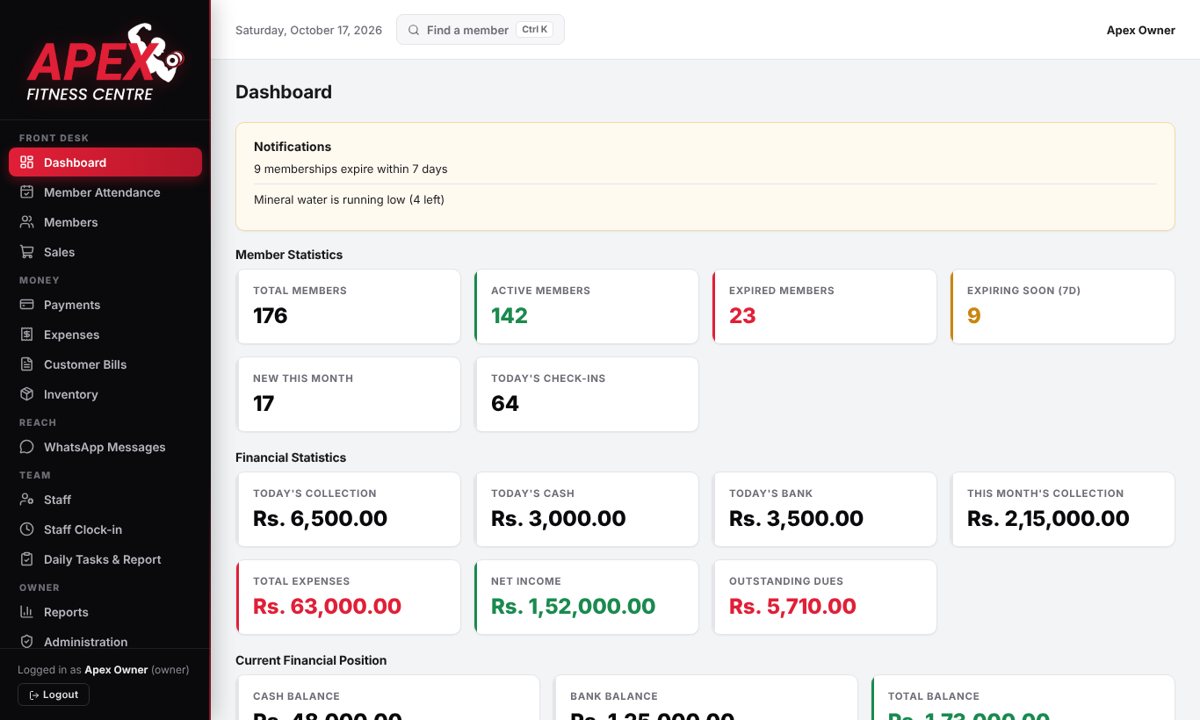Click the Logout button
This screenshot has width=1200, height=720.
[x=54, y=695]
